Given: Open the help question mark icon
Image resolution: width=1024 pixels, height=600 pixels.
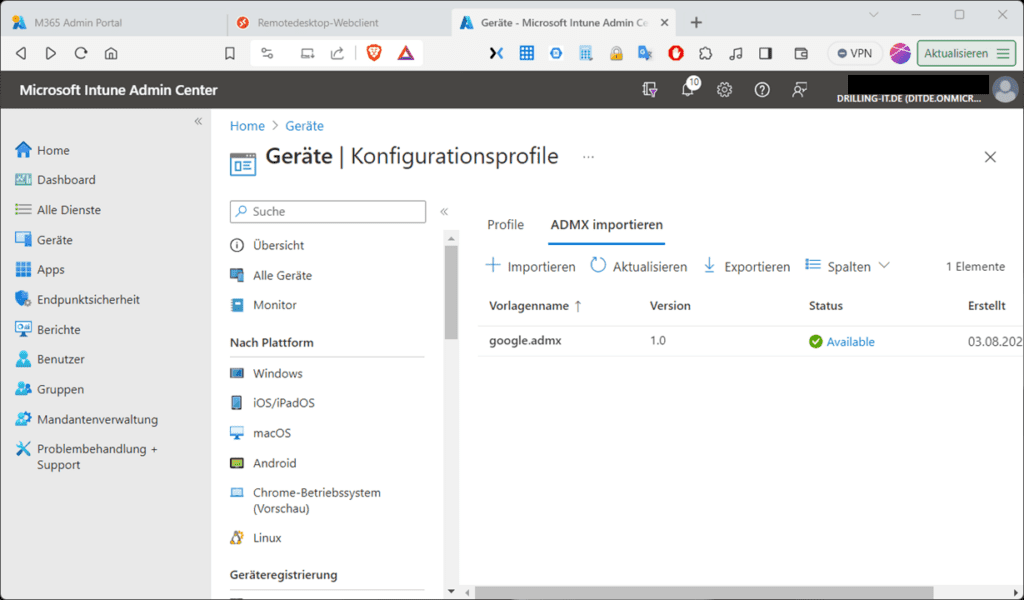Looking at the screenshot, I should click(x=761, y=90).
